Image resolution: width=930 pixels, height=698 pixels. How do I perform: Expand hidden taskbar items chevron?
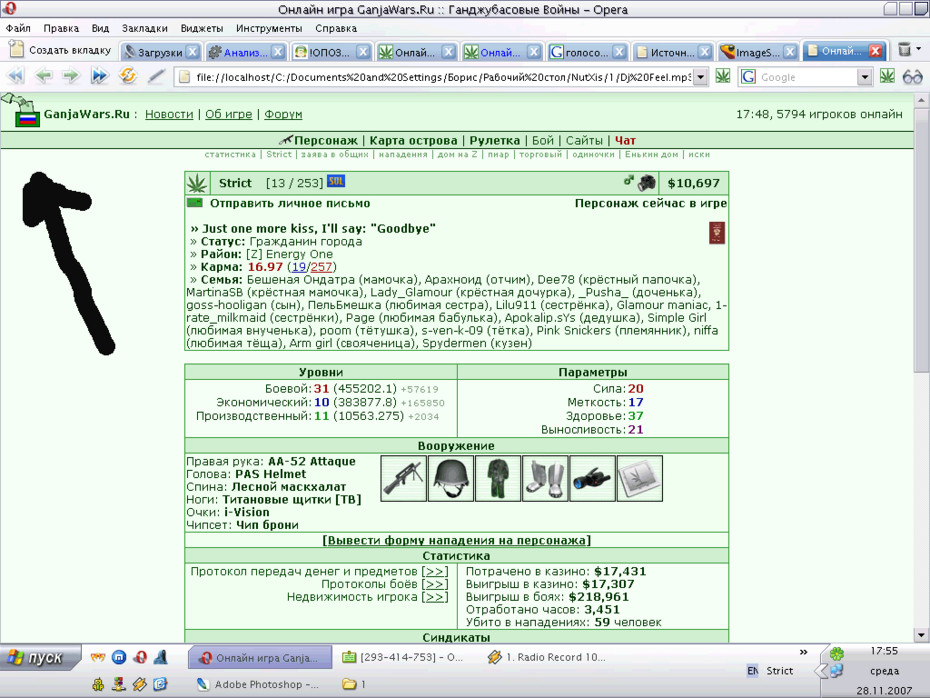pyautogui.click(x=804, y=652)
